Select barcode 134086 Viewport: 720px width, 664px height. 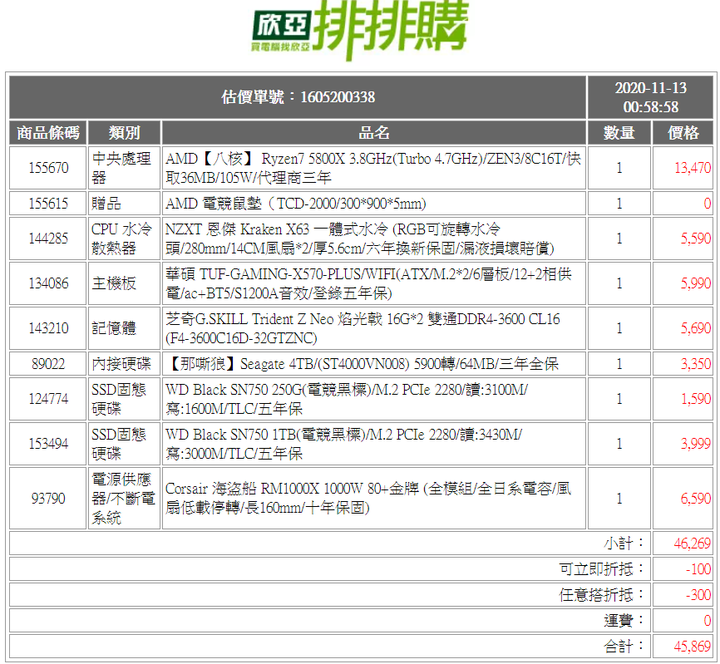[48, 283]
